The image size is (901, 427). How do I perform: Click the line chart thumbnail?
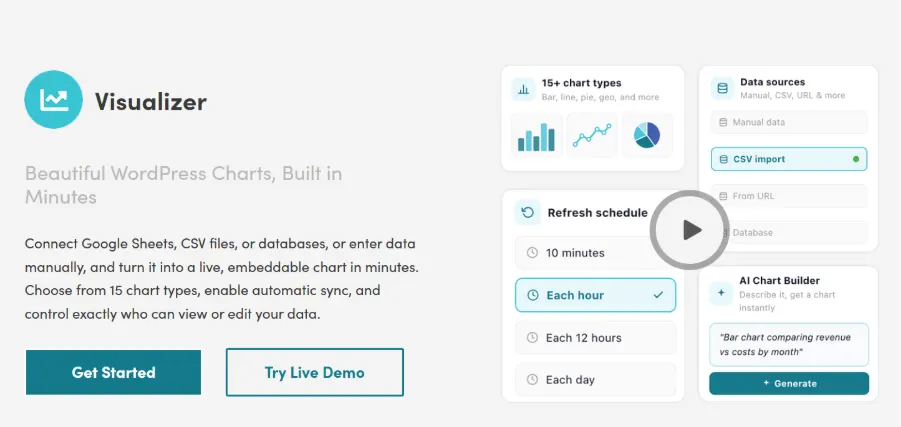pos(592,135)
